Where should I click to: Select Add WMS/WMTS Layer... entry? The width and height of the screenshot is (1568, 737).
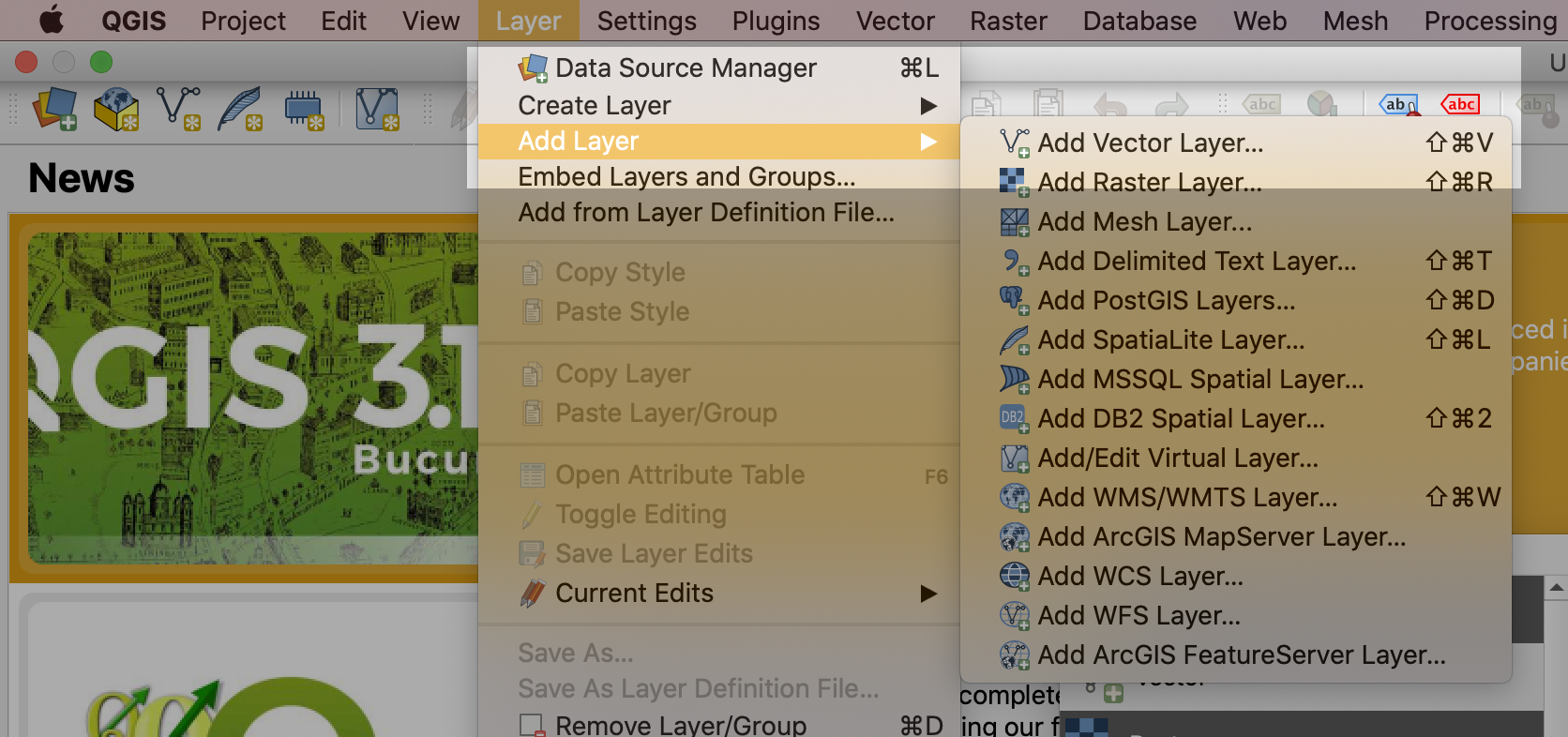tap(1236, 498)
